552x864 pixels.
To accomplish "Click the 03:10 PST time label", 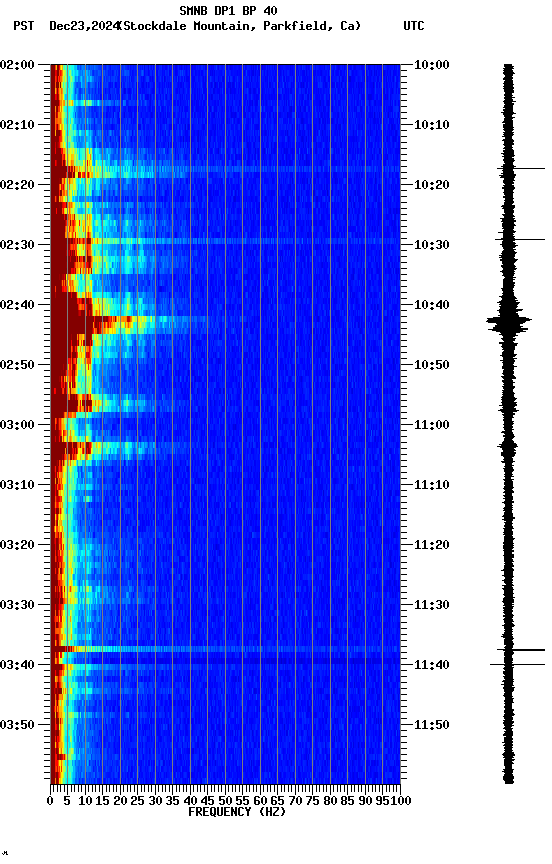I will click(x=17, y=485).
